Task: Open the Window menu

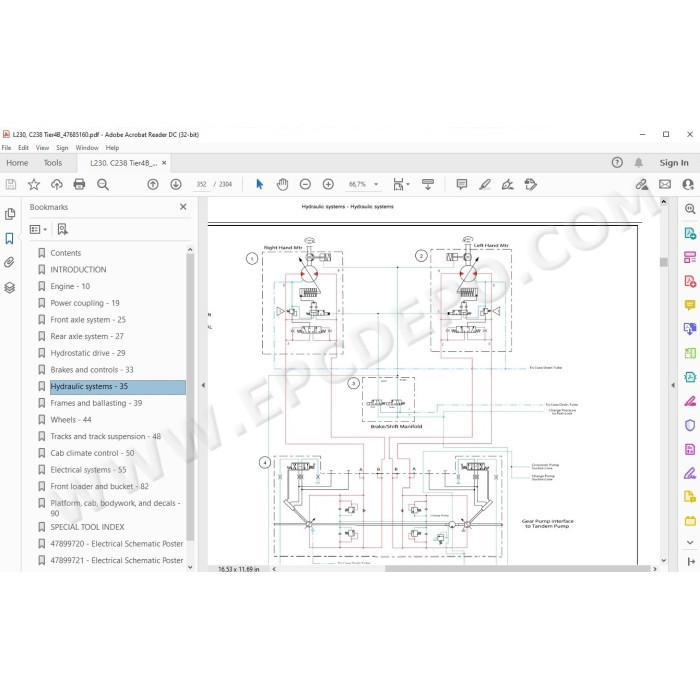Action: click(87, 148)
